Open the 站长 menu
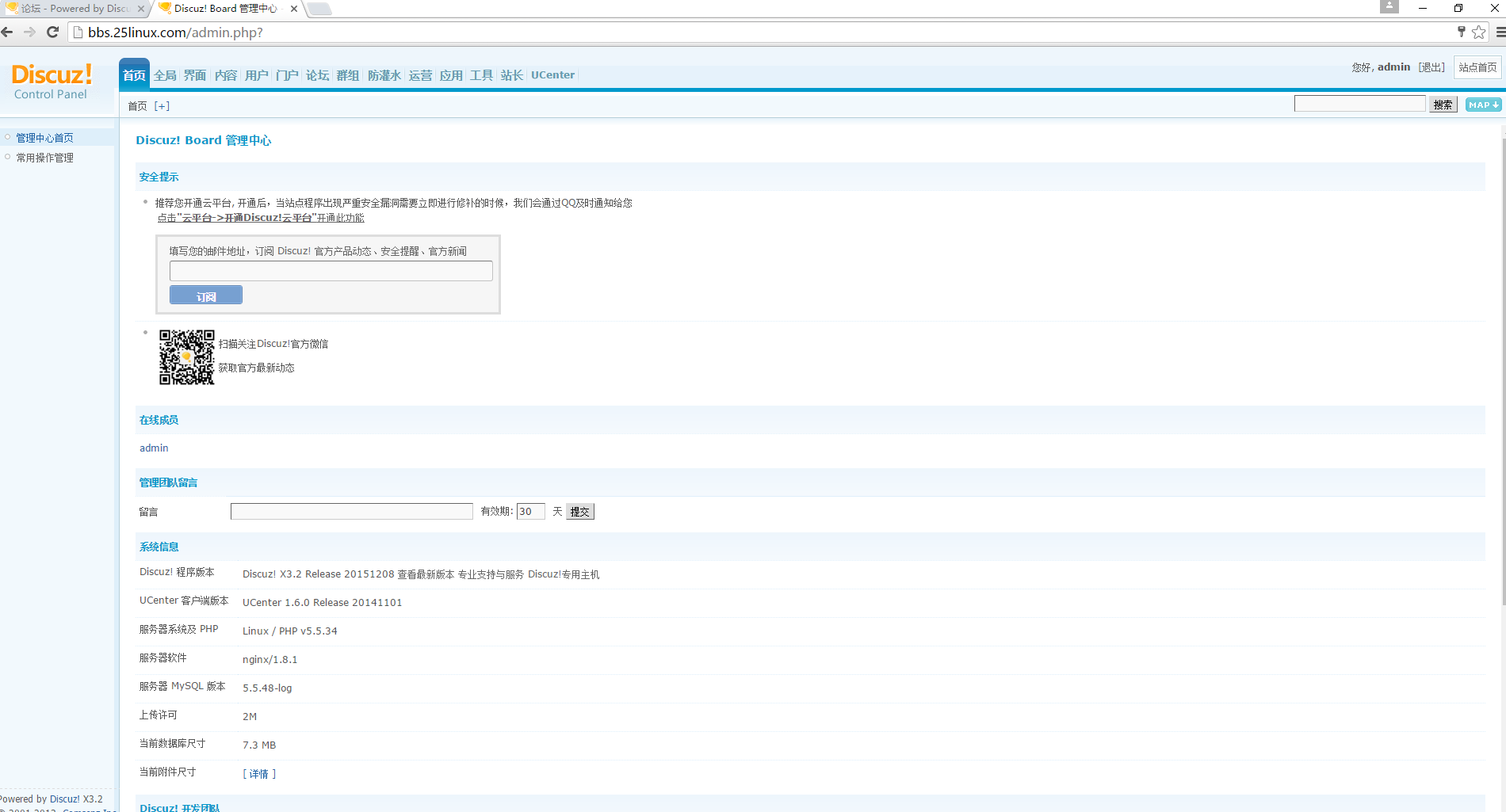Screen dimensions: 1506x812 (x=512, y=75)
